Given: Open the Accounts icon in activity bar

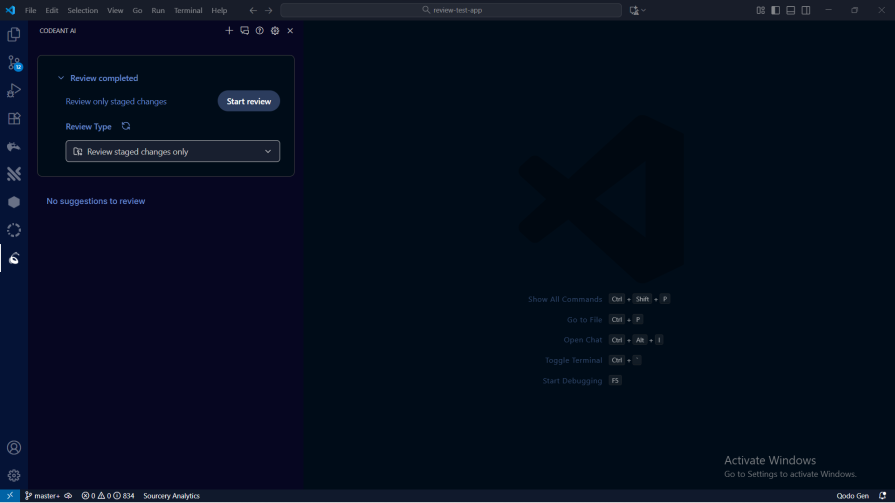Looking at the screenshot, I should click(14, 448).
